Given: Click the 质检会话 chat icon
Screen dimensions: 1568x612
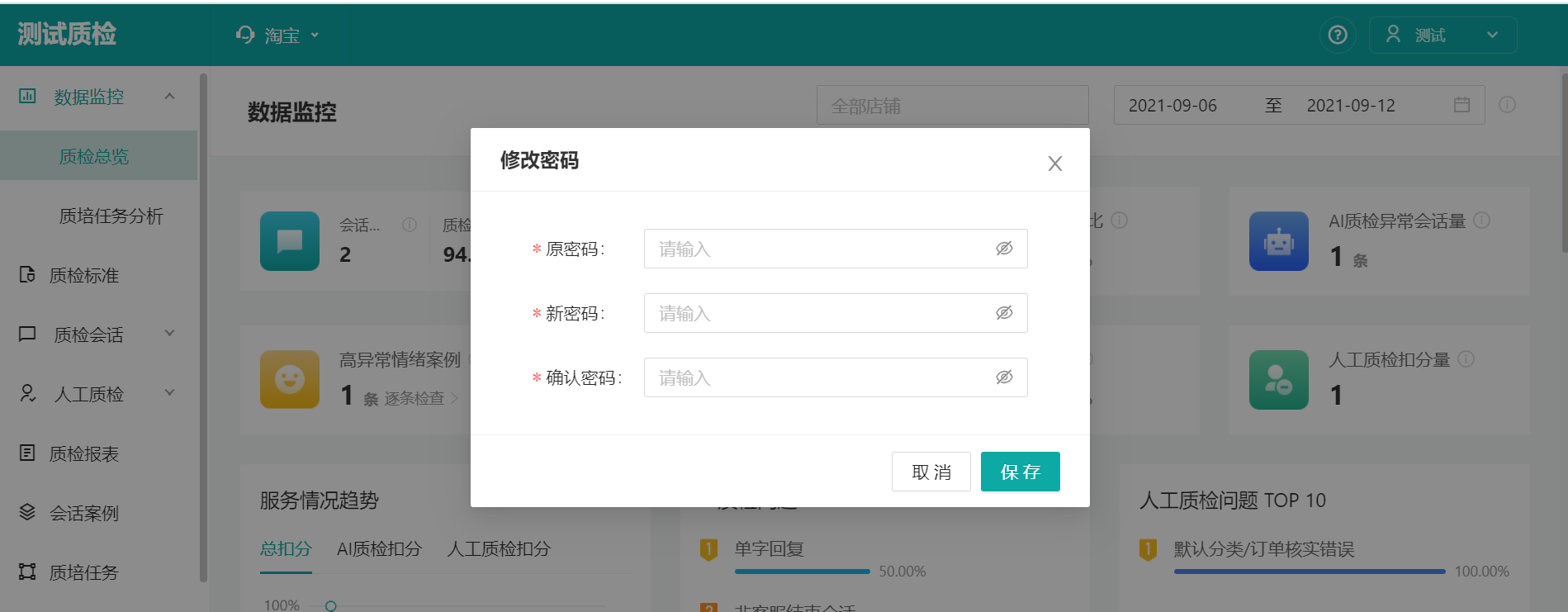Looking at the screenshot, I should pyautogui.click(x=27, y=334).
